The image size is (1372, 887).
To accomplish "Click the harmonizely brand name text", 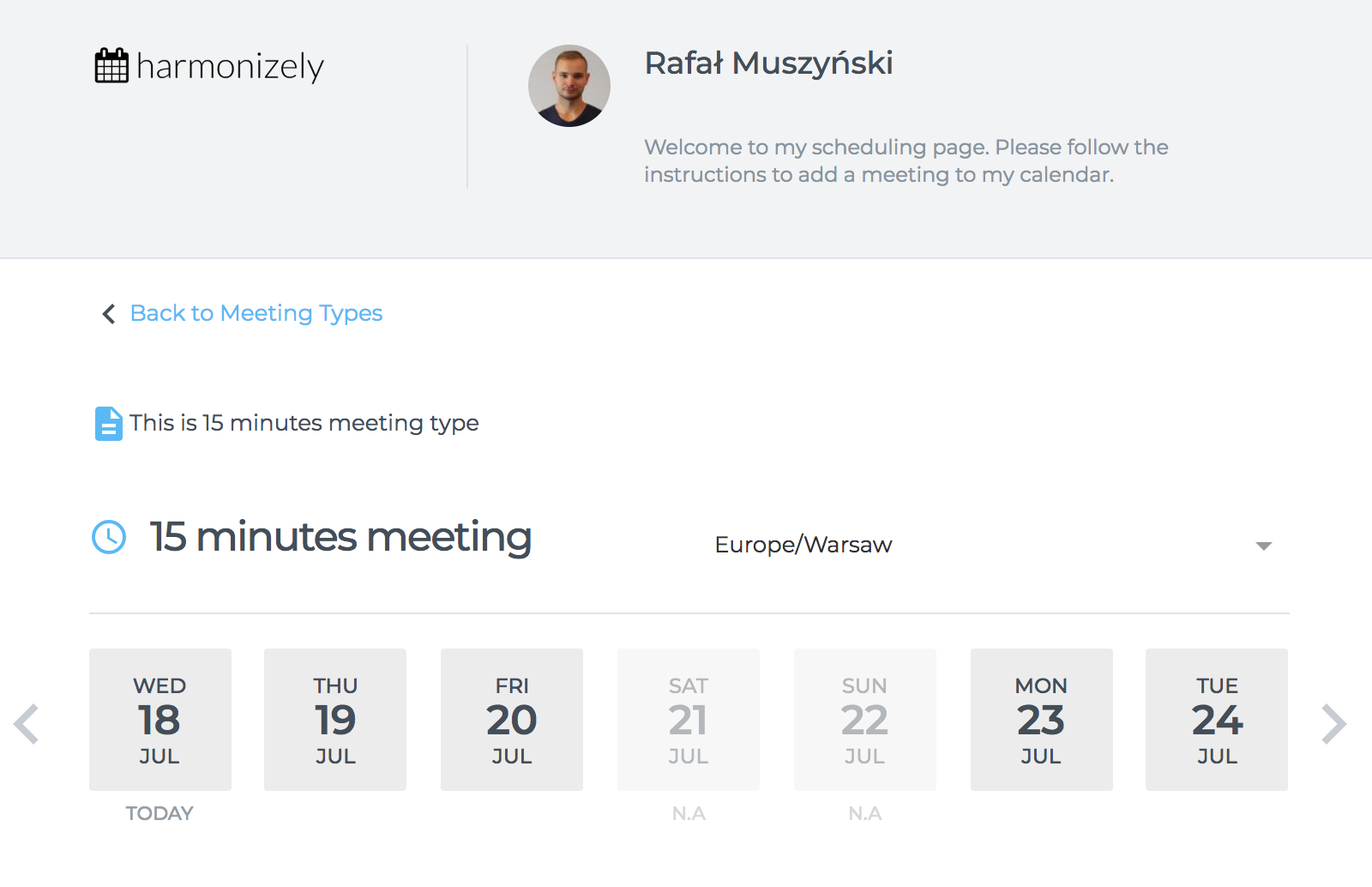I will coord(230,66).
